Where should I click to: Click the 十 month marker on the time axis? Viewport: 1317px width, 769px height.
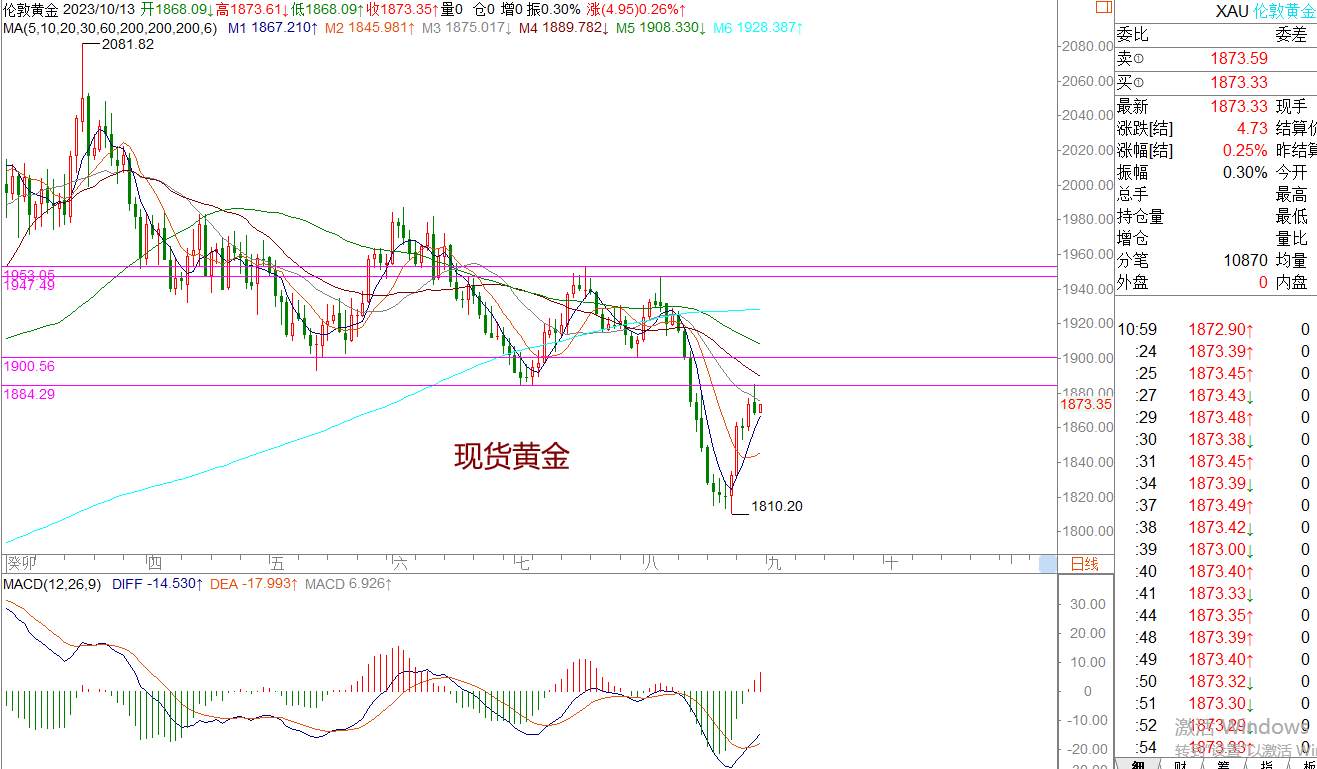point(891,564)
